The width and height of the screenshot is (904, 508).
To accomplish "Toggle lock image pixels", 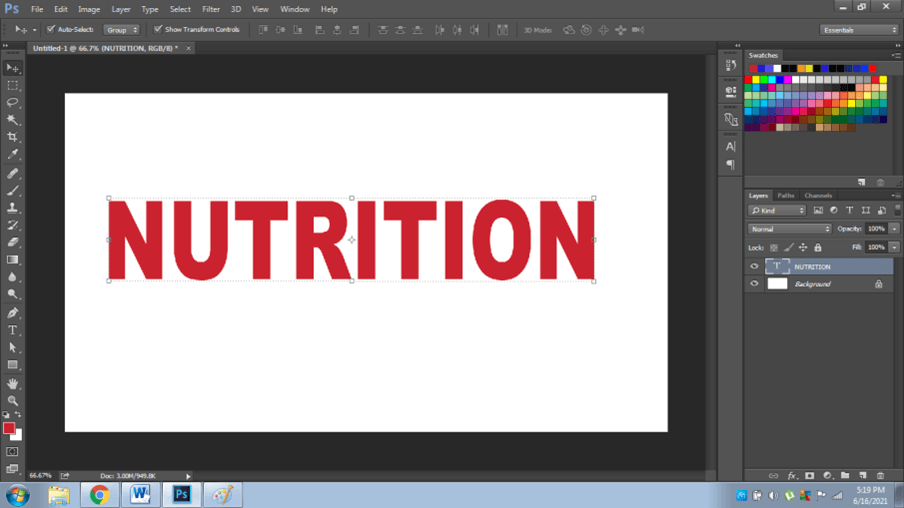I will click(788, 247).
